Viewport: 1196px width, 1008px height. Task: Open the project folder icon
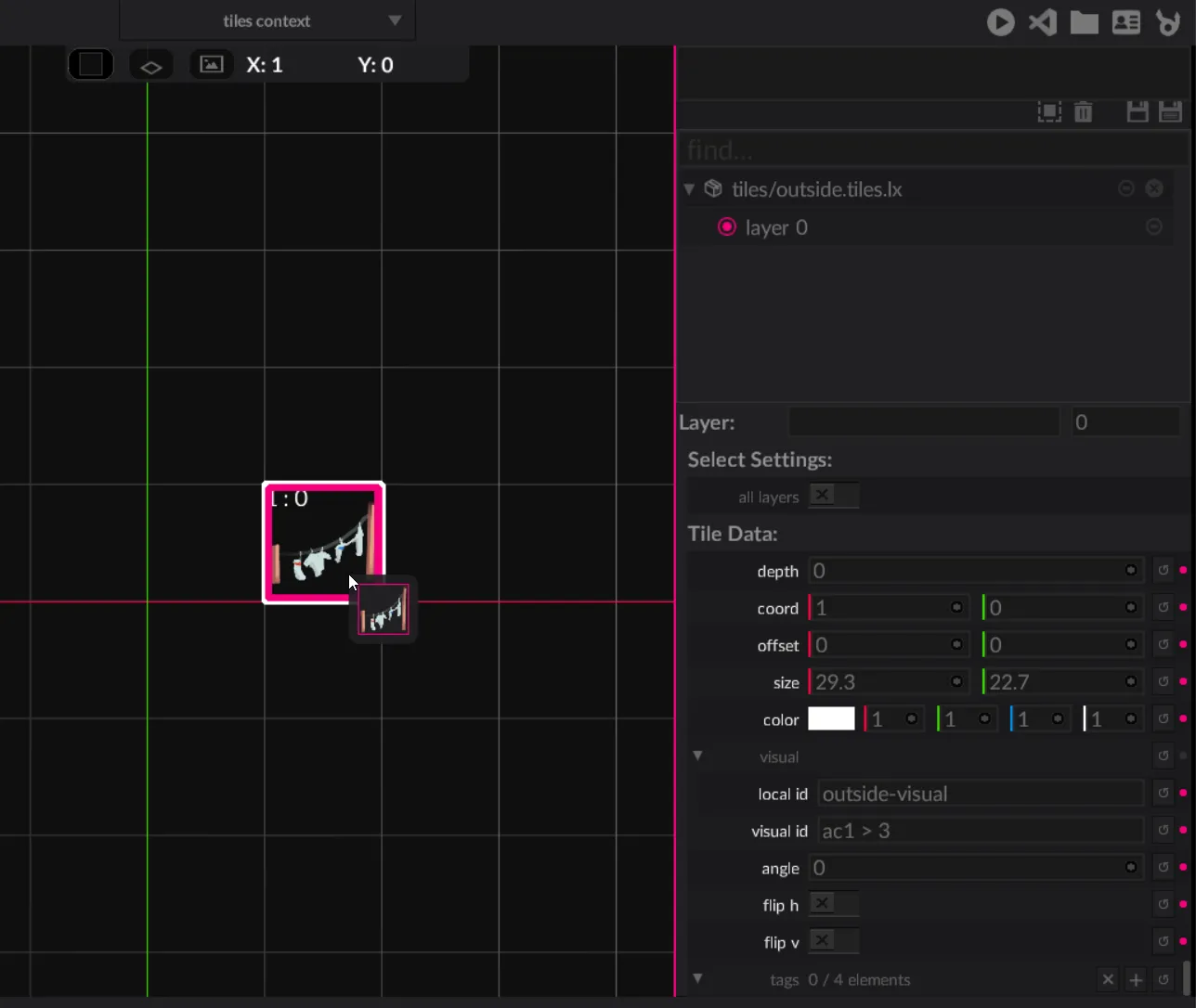[x=1084, y=22]
